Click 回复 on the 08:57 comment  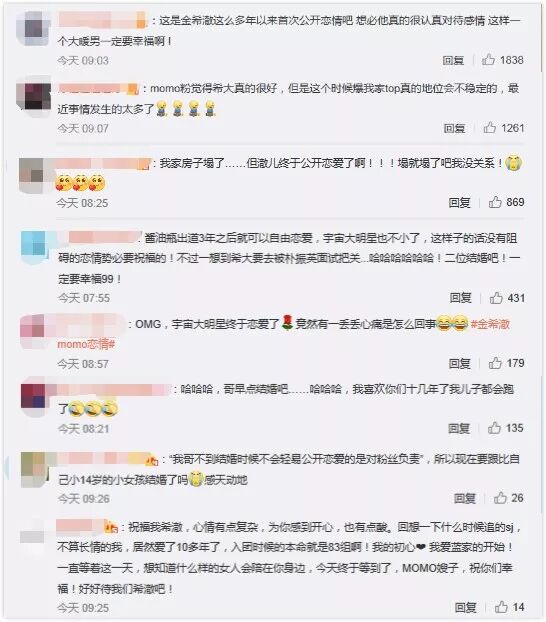(459, 363)
